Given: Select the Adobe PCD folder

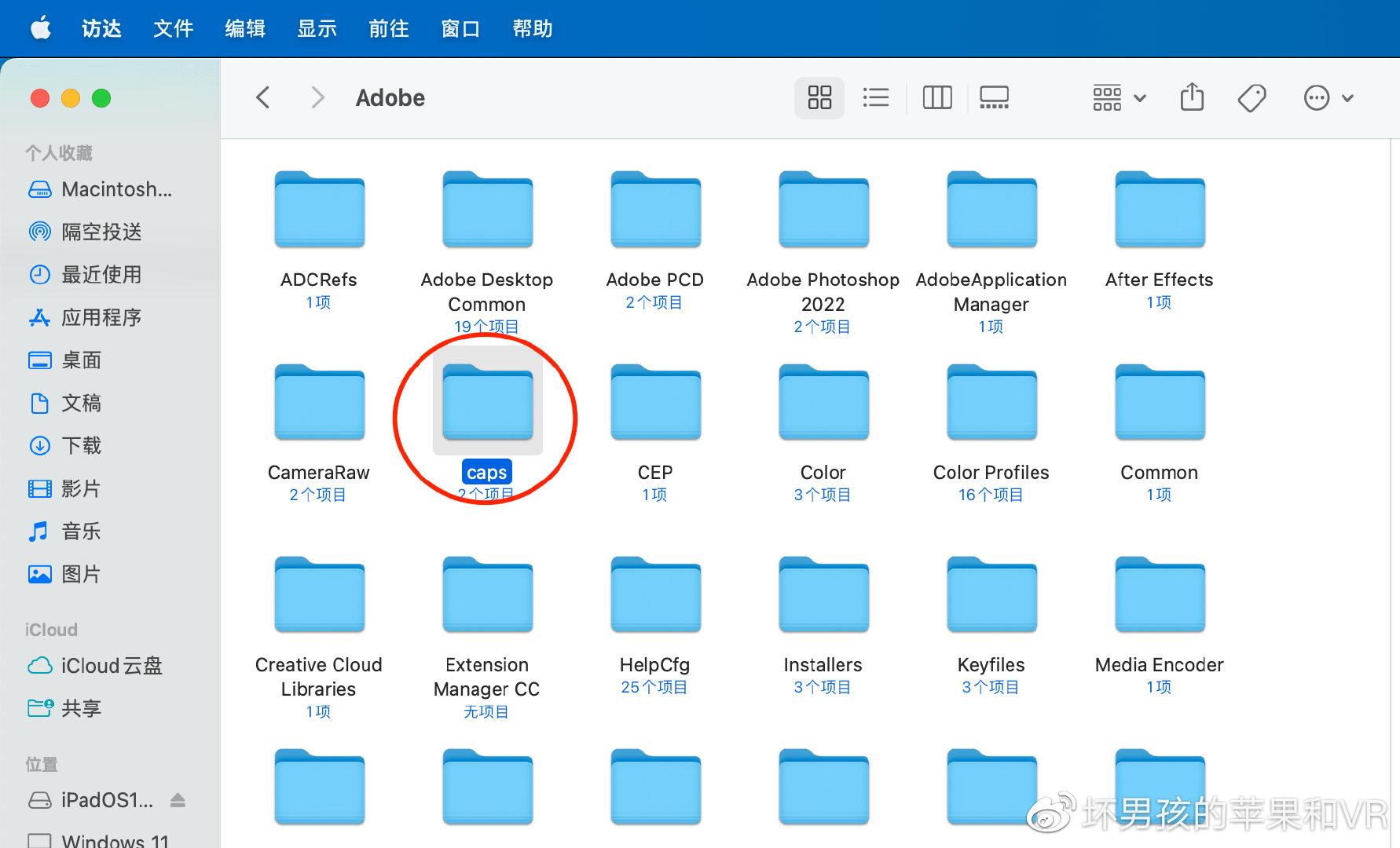Looking at the screenshot, I should click(x=655, y=210).
